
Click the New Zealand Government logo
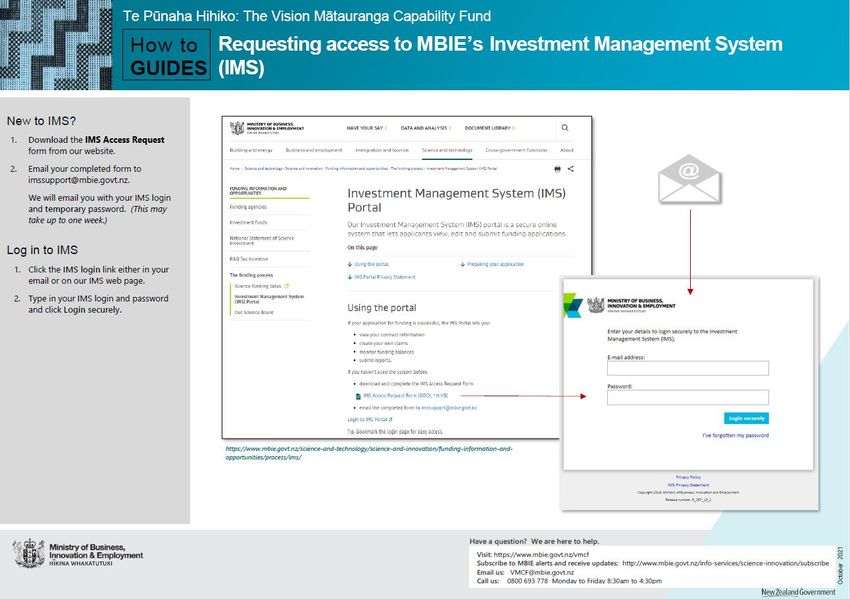pos(798,592)
